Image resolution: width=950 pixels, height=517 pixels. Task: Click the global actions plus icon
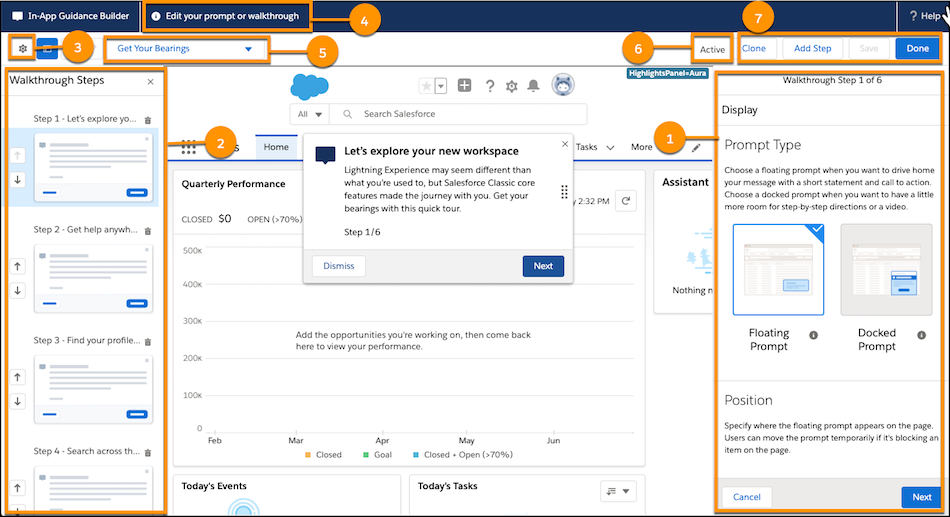point(464,86)
